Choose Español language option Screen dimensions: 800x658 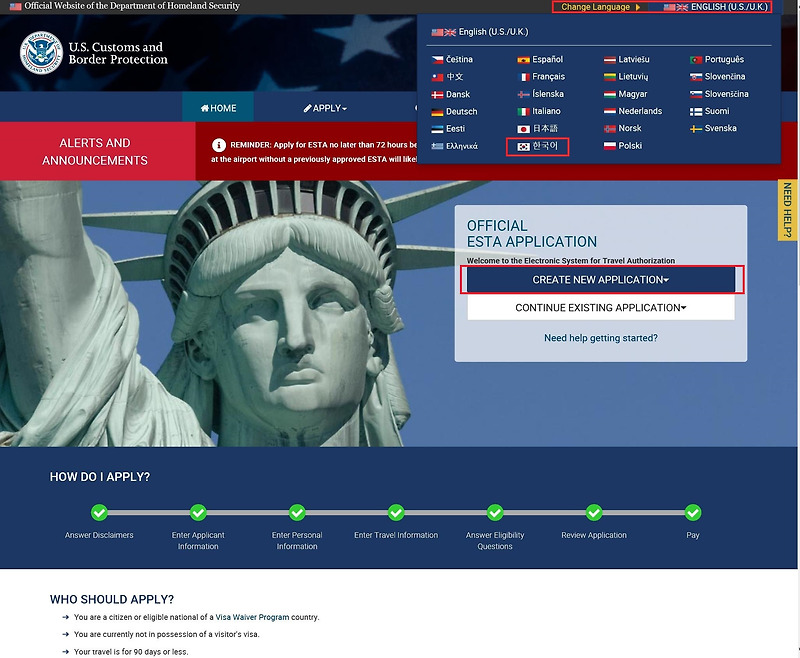[x=540, y=59]
